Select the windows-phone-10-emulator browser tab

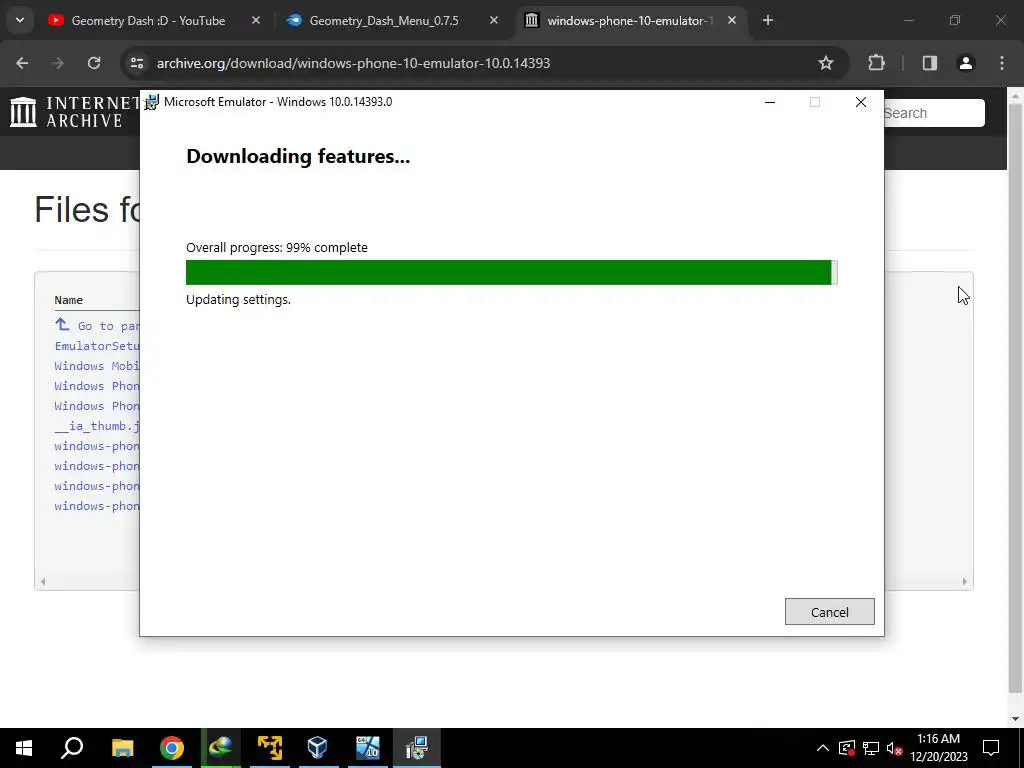(628, 21)
